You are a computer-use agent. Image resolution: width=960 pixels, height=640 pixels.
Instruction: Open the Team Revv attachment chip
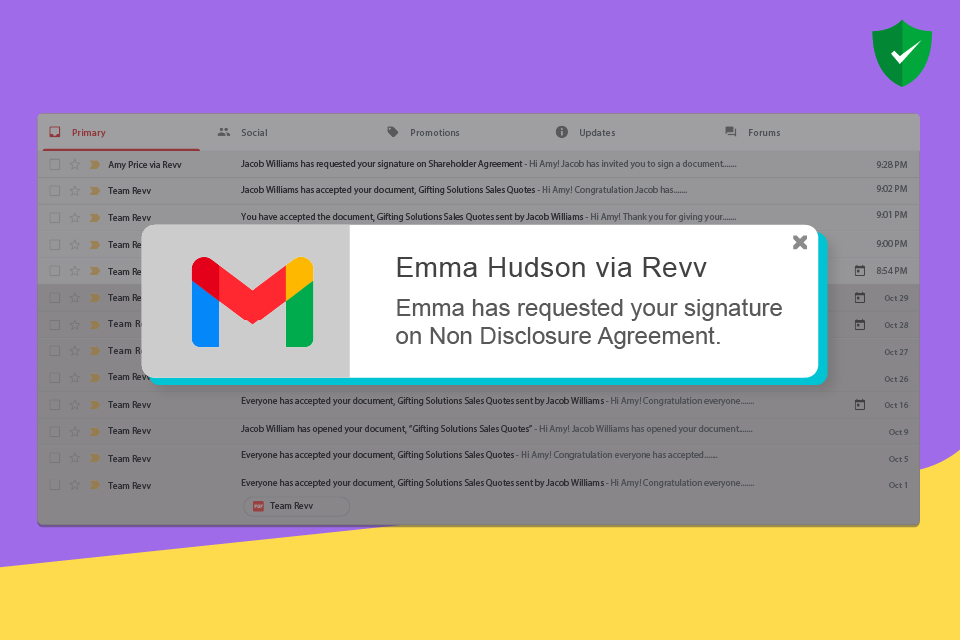point(297,506)
